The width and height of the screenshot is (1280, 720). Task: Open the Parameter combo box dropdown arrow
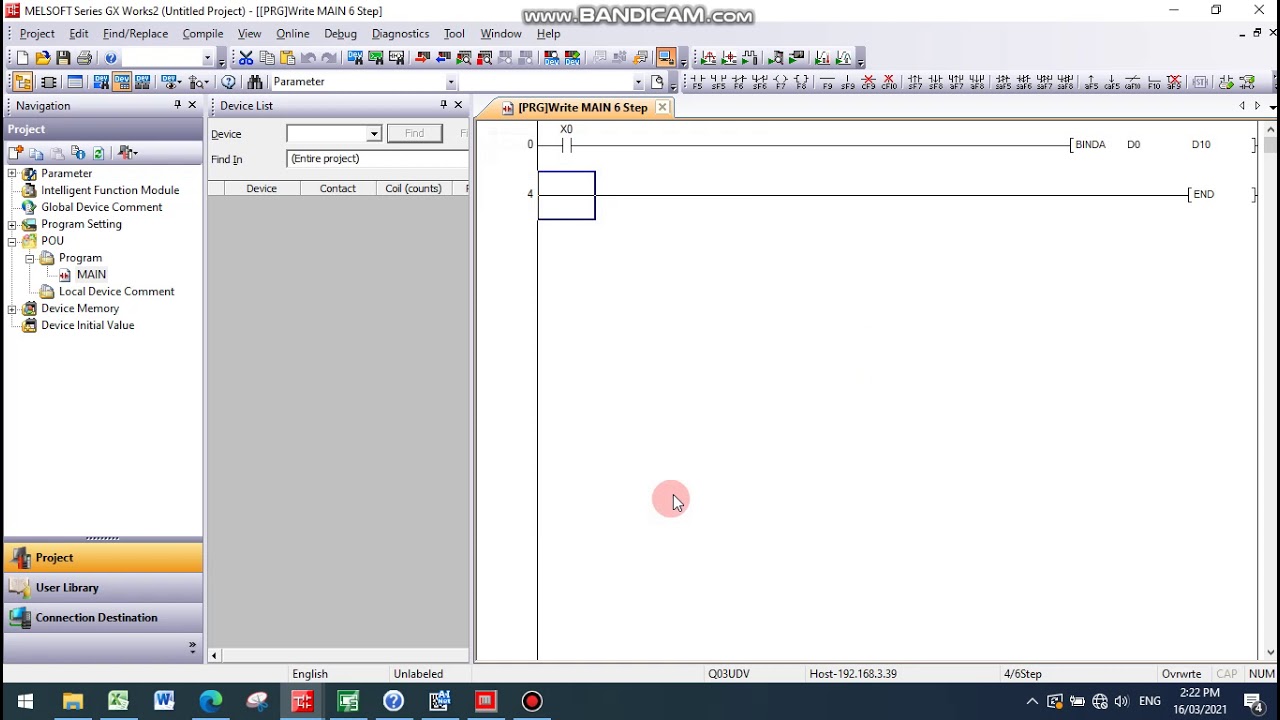(451, 82)
